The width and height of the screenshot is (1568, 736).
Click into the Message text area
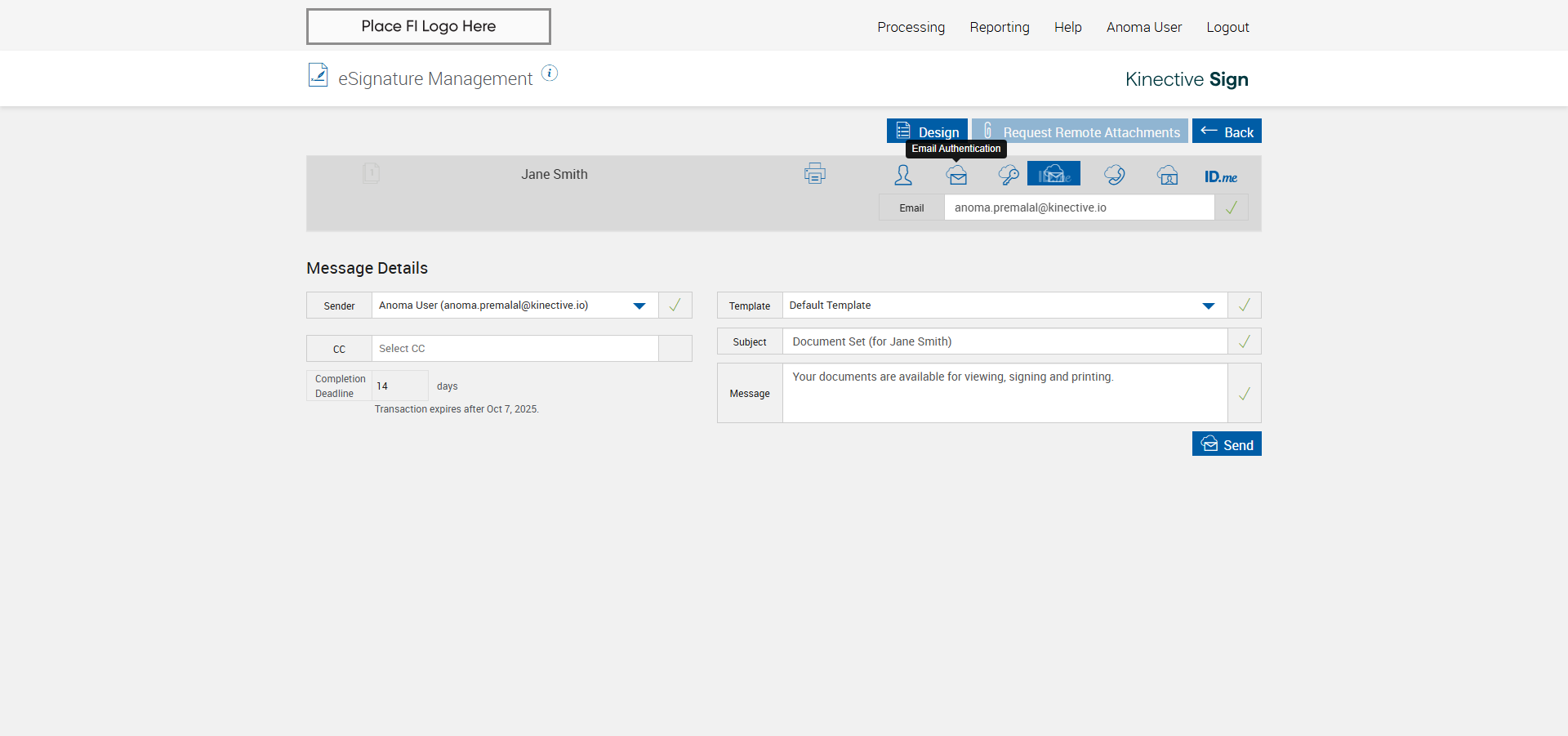(1004, 393)
